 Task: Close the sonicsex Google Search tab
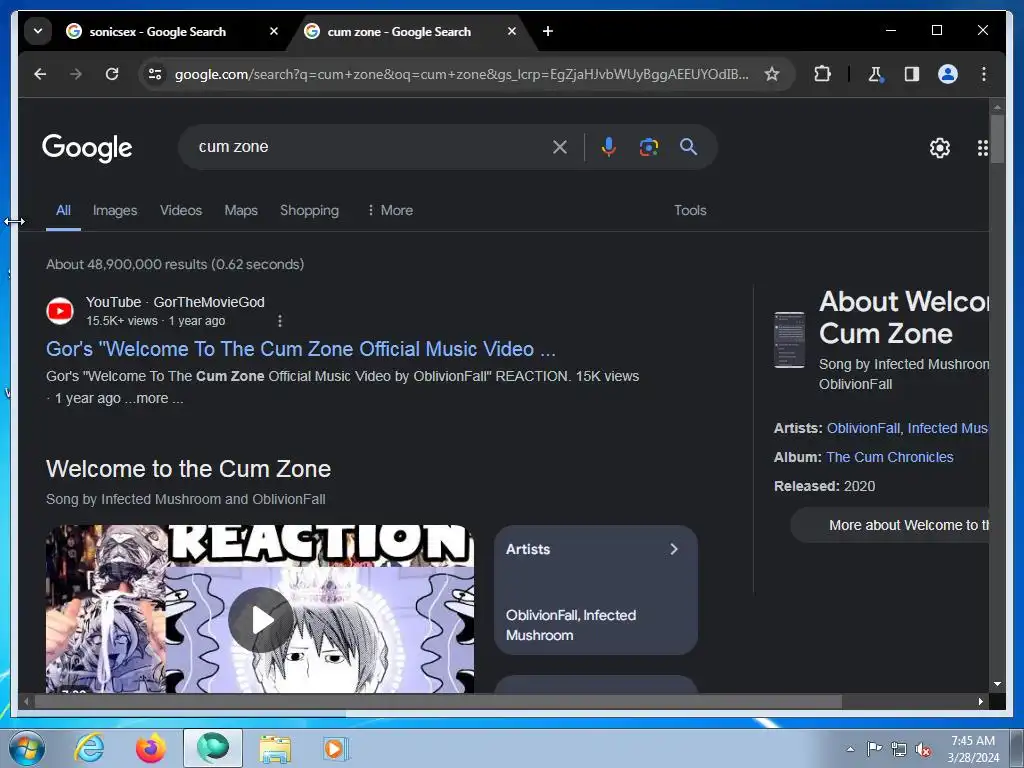[x=274, y=31]
